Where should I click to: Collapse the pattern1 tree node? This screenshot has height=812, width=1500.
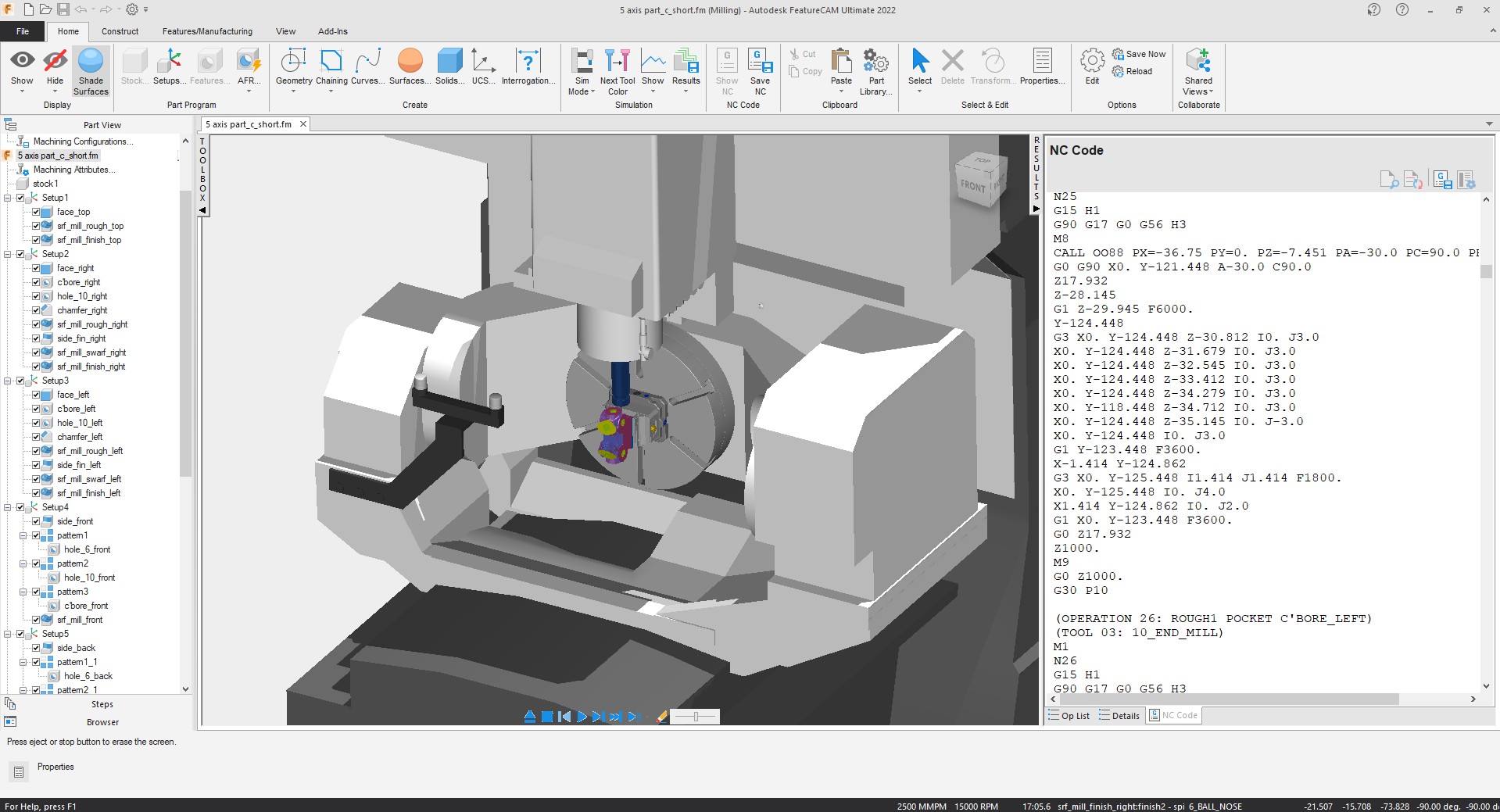click(23, 535)
